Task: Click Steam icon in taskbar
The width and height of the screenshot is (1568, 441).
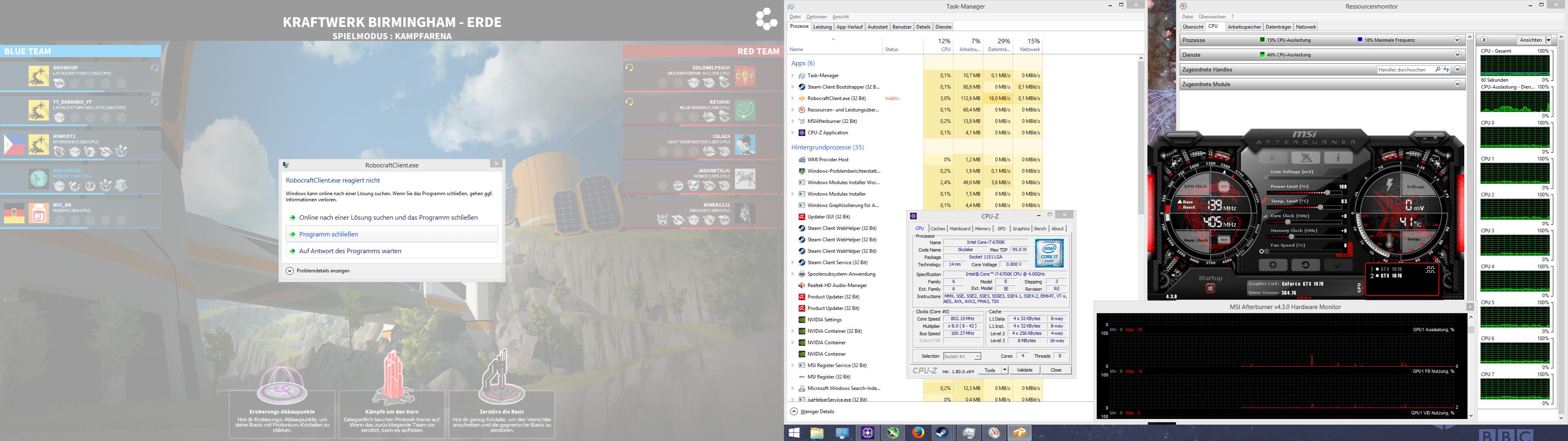Action: 942,433
